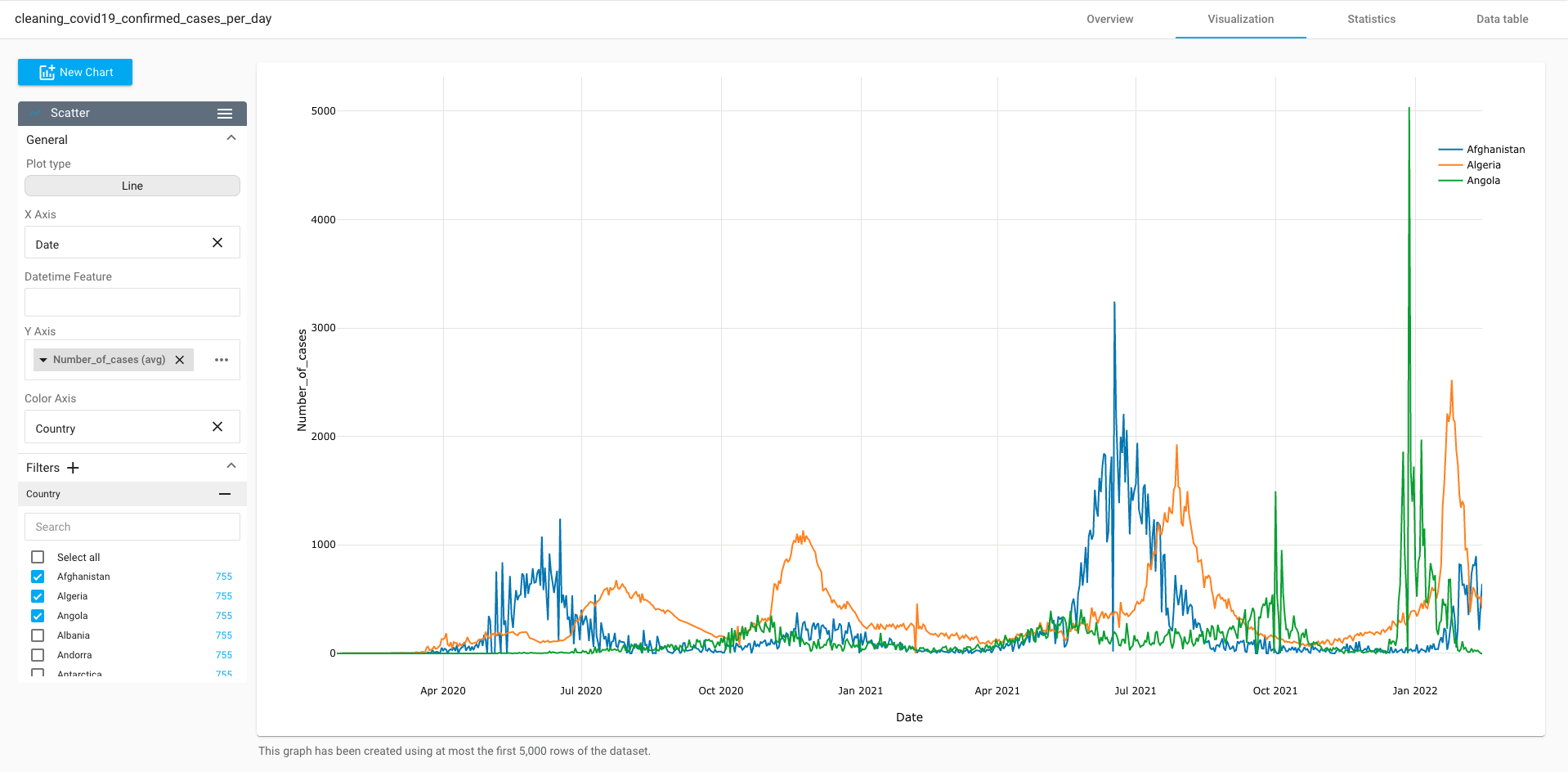
Task: Toggle the Angola legend color line
Action: pyautogui.click(x=1450, y=181)
